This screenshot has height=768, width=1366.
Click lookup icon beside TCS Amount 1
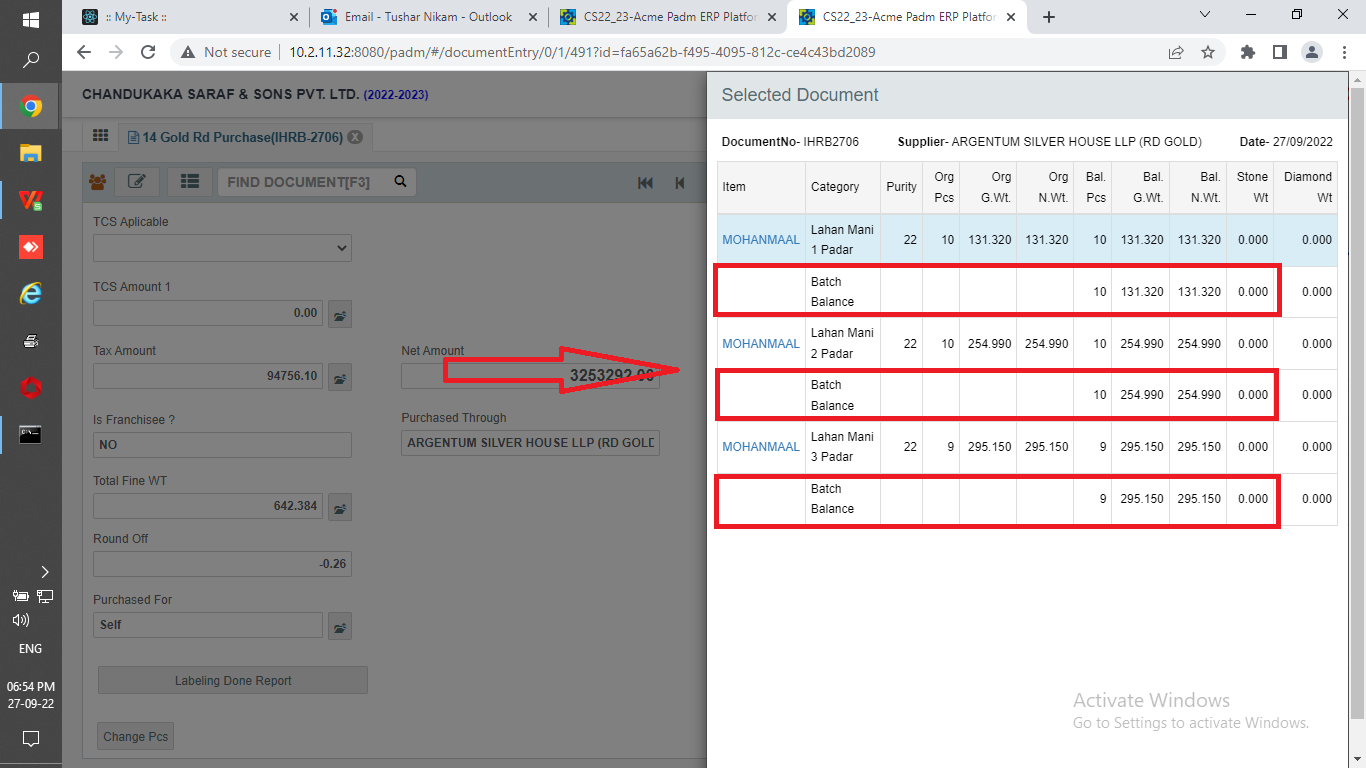341,314
